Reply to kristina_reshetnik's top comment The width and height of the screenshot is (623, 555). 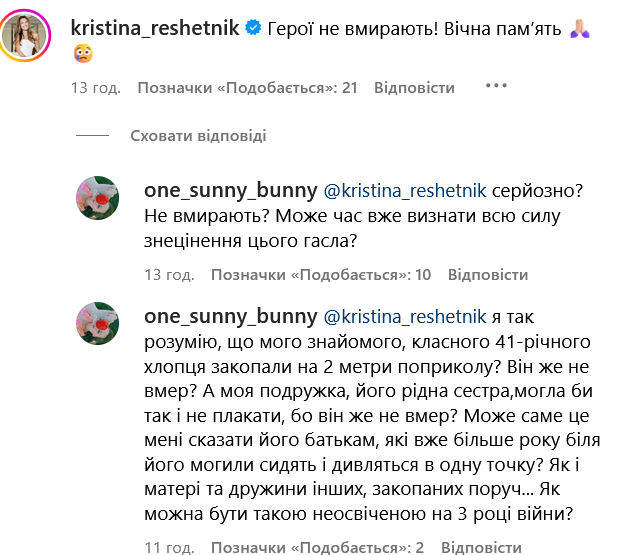(x=414, y=87)
